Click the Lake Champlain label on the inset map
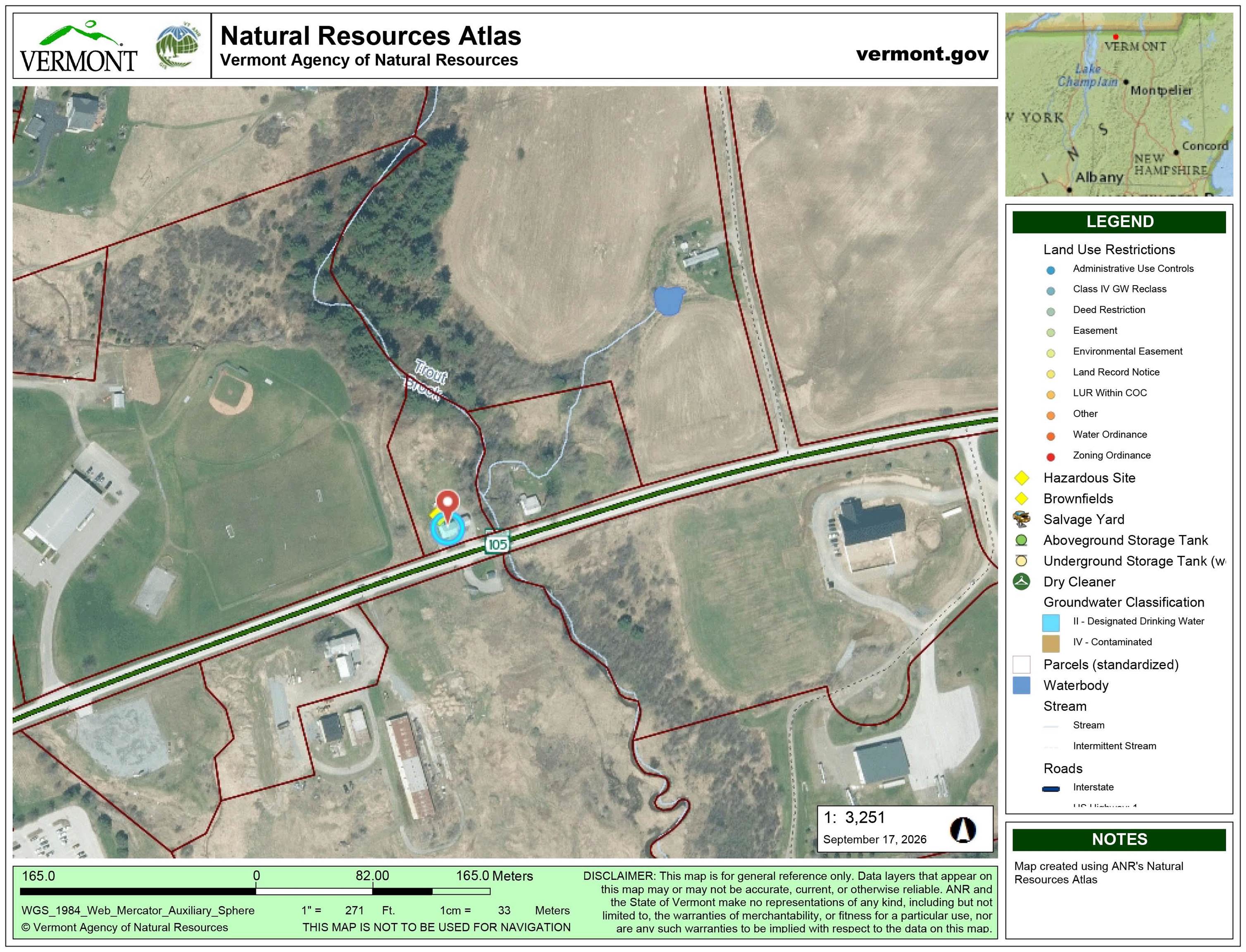The width and height of the screenshot is (1246, 952). [1087, 76]
